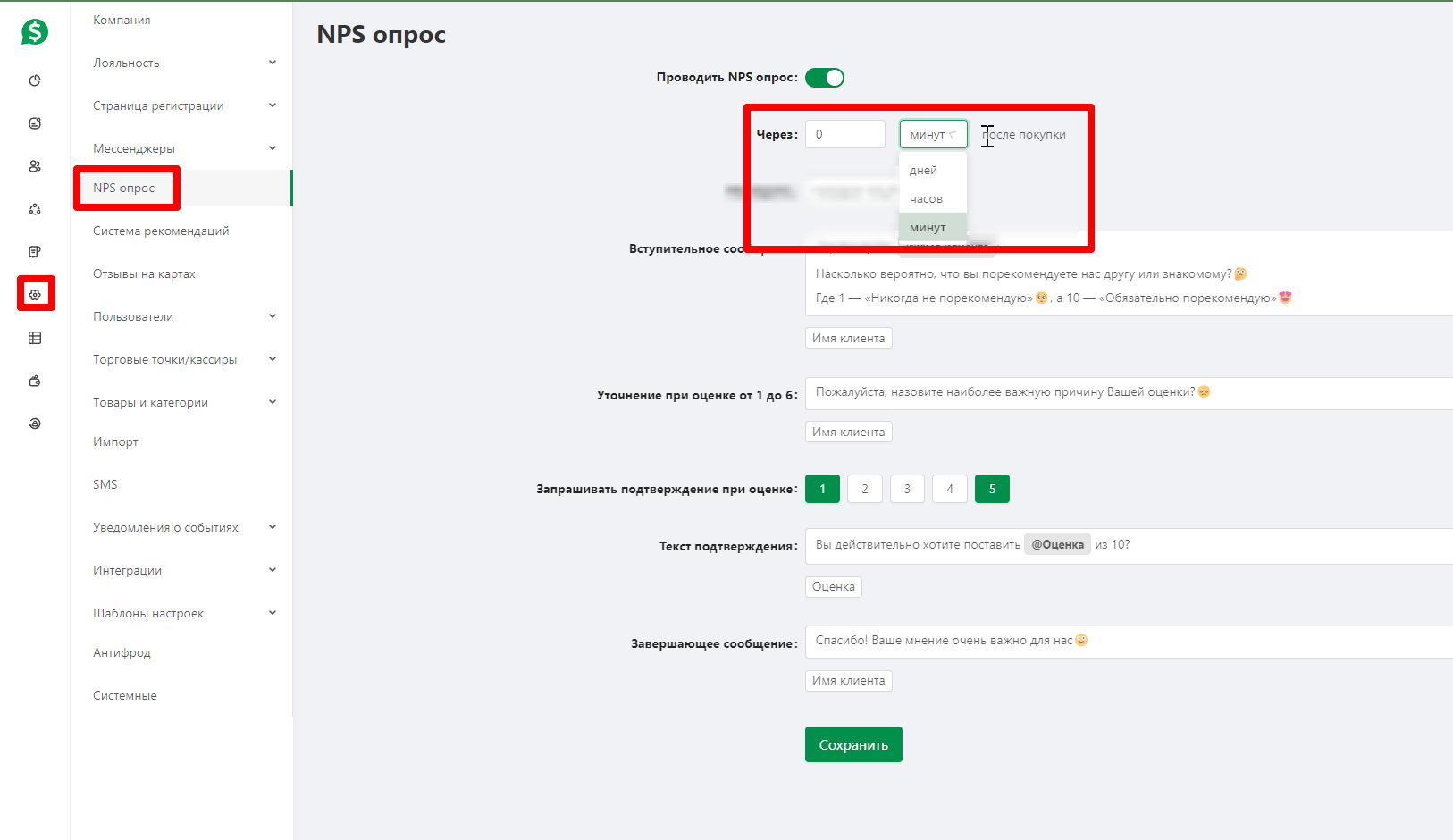
Task: Click the 'Через' number field with 0
Action: pyautogui.click(x=845, y=134)
